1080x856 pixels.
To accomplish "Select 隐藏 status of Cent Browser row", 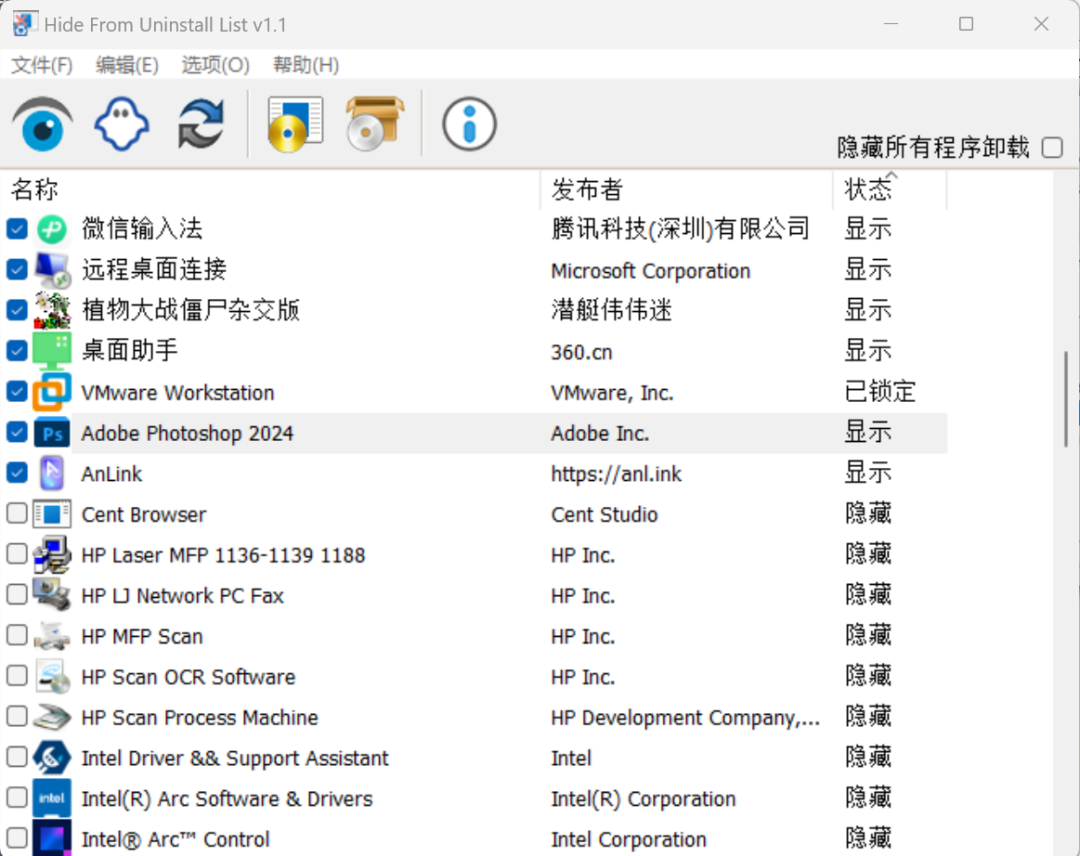I will 868,514.
